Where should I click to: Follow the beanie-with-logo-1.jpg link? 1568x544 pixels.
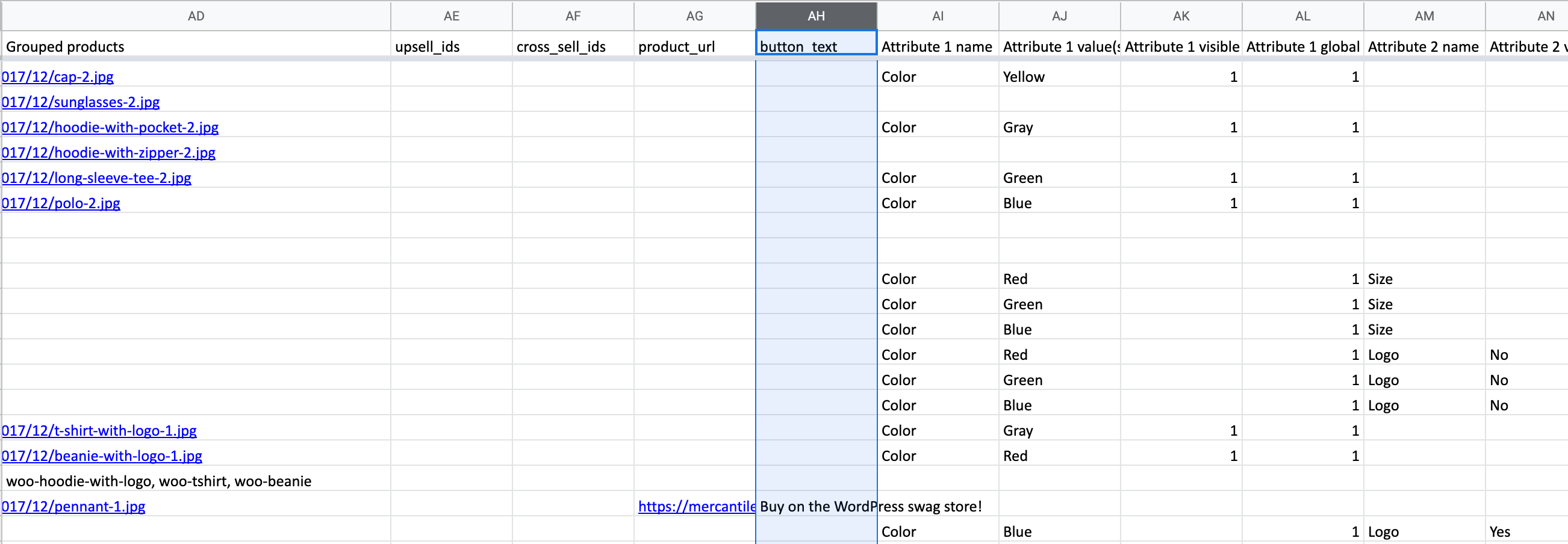tap(102, 456)
